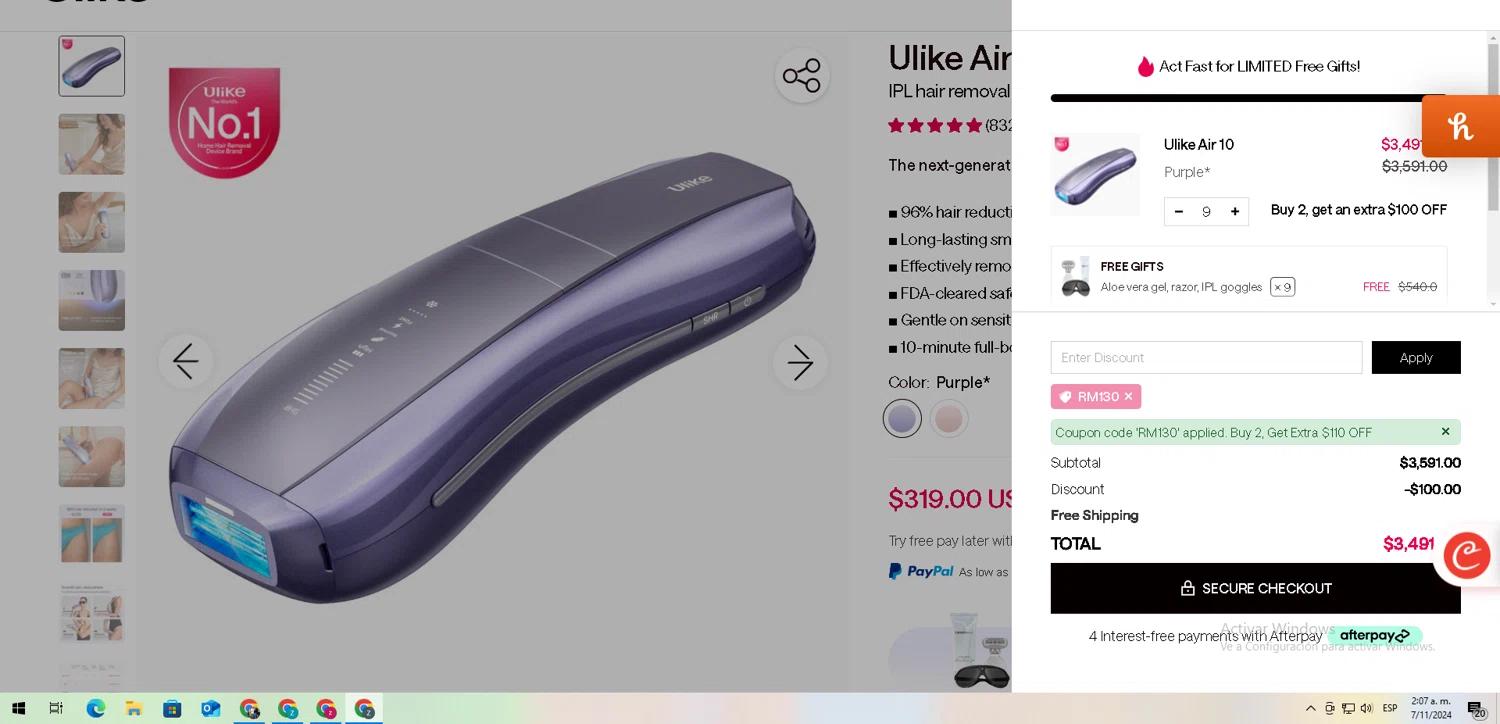Select the pink color swatch

pyautogui.click(x=949, y=418)
